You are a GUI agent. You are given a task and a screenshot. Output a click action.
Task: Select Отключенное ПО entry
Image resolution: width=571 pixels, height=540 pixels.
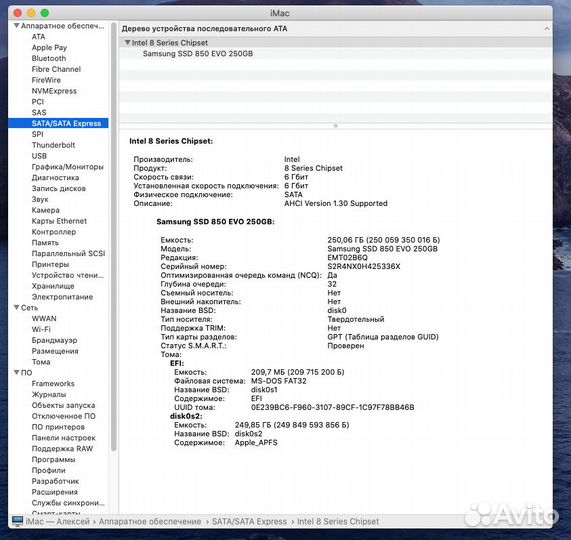pyautogui.click(x=63, y=416)
